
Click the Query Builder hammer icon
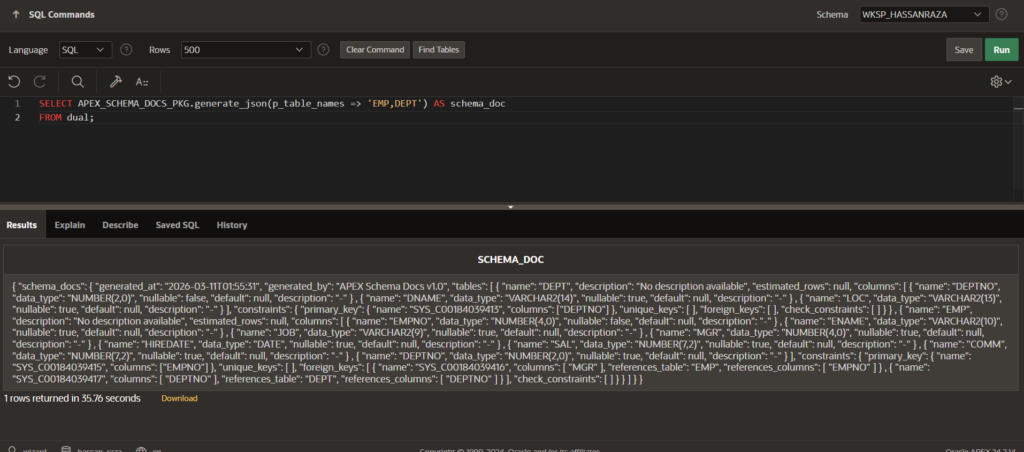(115, 81)
